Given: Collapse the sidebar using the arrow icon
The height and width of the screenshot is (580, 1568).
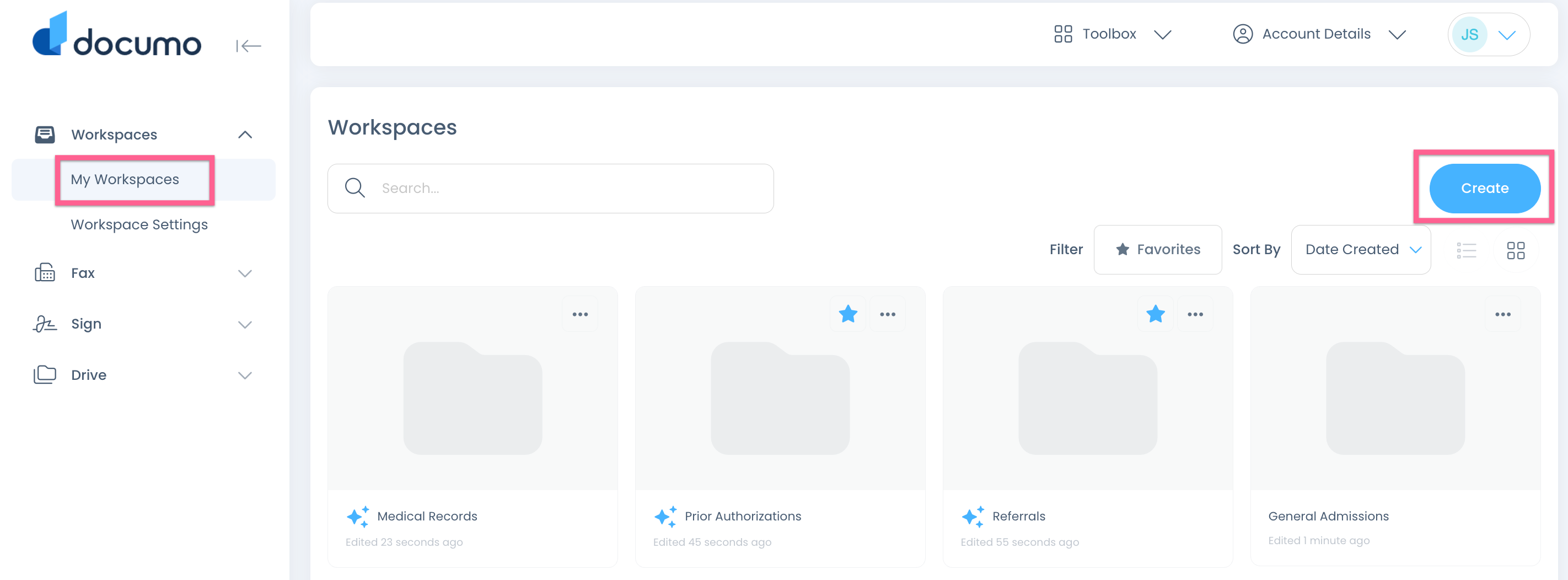Looking at the screenshot, I should click(x=248, y=46).
